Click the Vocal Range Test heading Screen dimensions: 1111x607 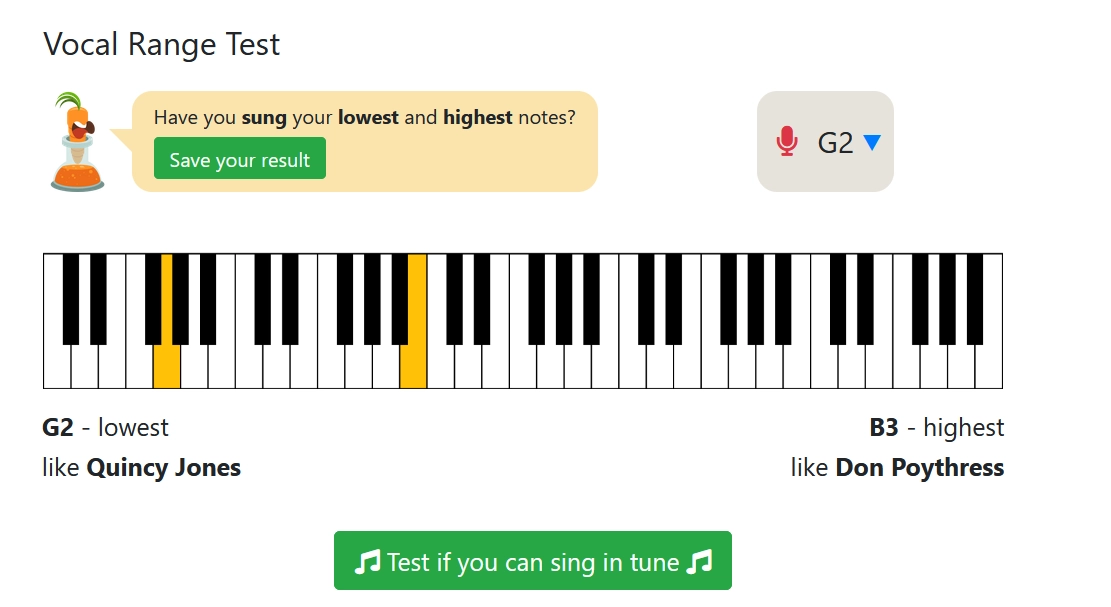tap(161, 44)
